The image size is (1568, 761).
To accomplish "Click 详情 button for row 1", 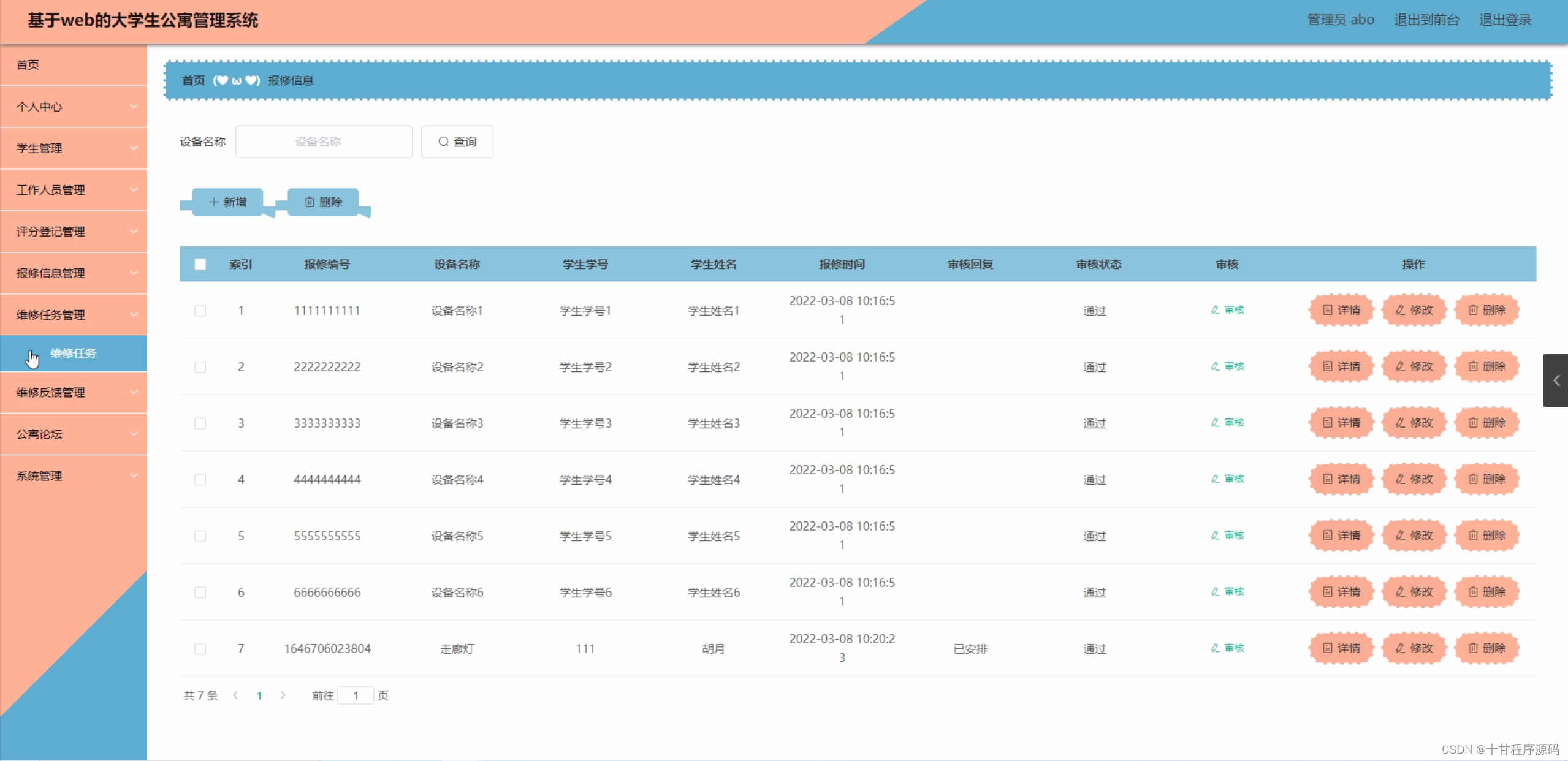I will click(x=1341, y=310).
